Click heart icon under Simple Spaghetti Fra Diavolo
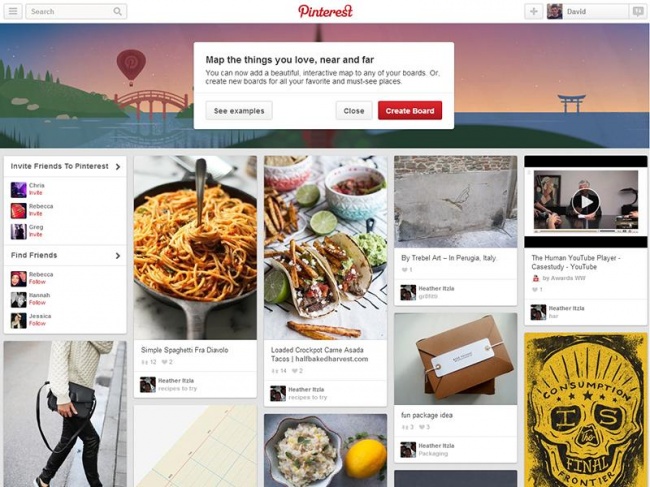Screen dimensions: 650x487 pyautogui.click(x=164, y=362)
